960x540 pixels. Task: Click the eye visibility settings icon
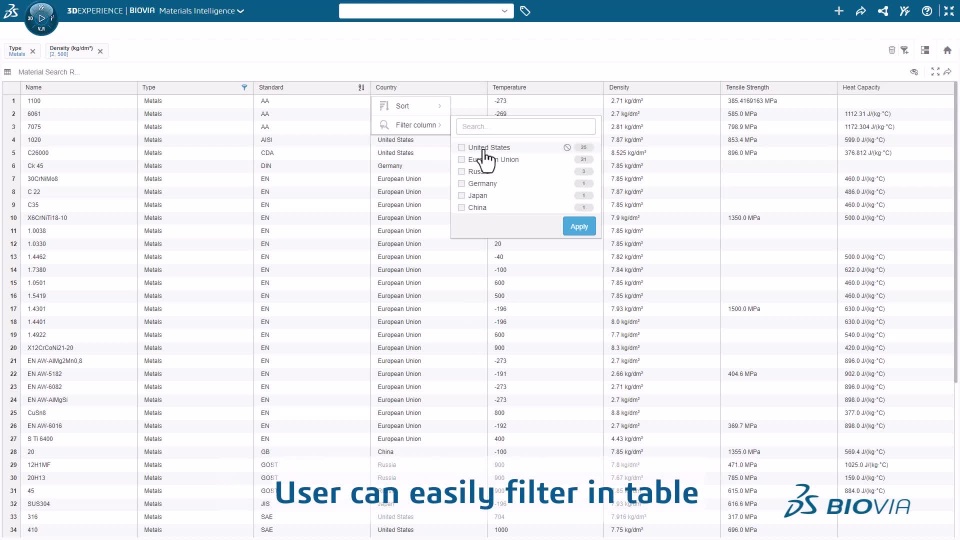pos(914,72)
